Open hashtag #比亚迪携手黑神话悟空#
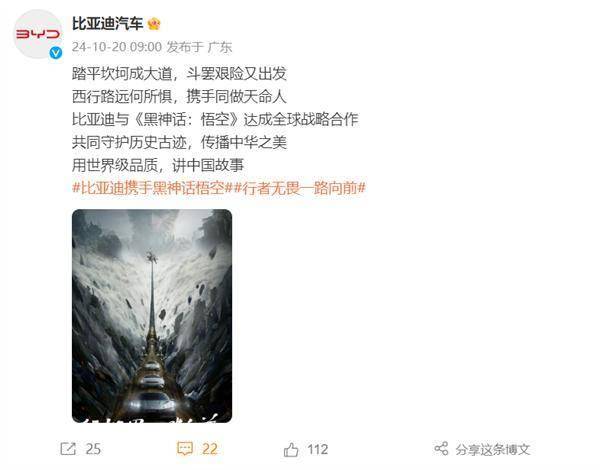This screenshot has width=600, height=470. point(152,188)
